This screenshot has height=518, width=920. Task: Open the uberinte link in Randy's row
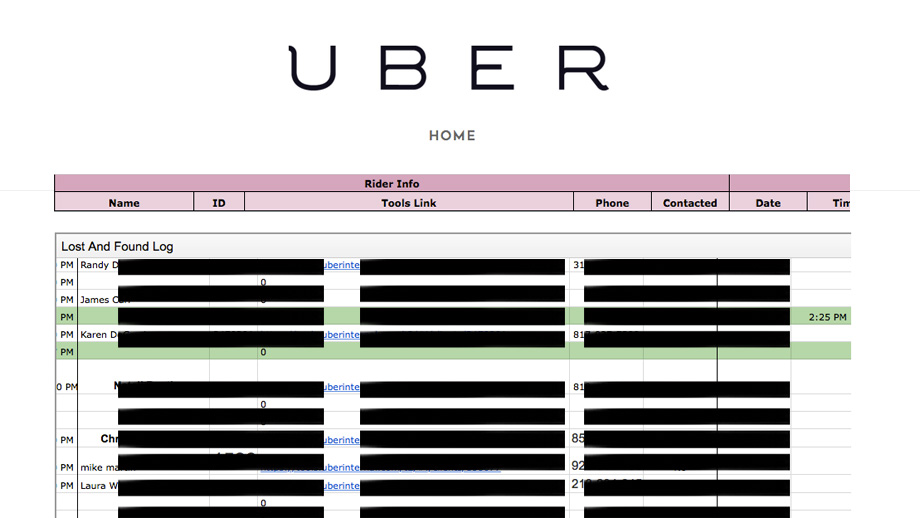point(341,266)
